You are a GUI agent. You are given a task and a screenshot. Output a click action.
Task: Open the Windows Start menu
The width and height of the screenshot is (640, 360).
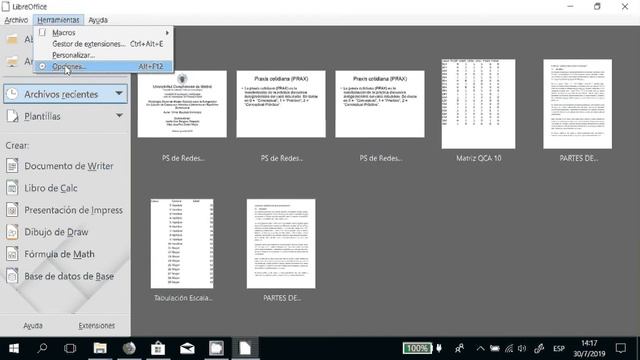point(13,348)
